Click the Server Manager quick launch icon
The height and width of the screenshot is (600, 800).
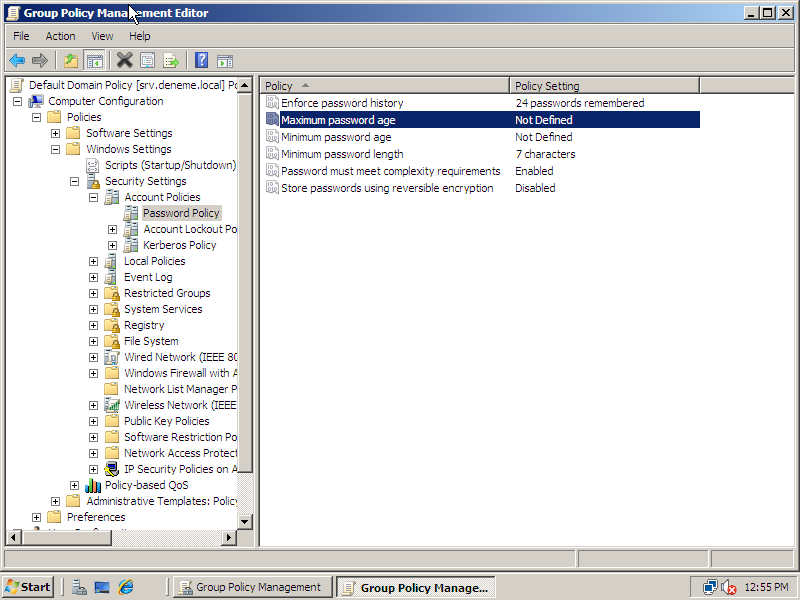[79, 587]
